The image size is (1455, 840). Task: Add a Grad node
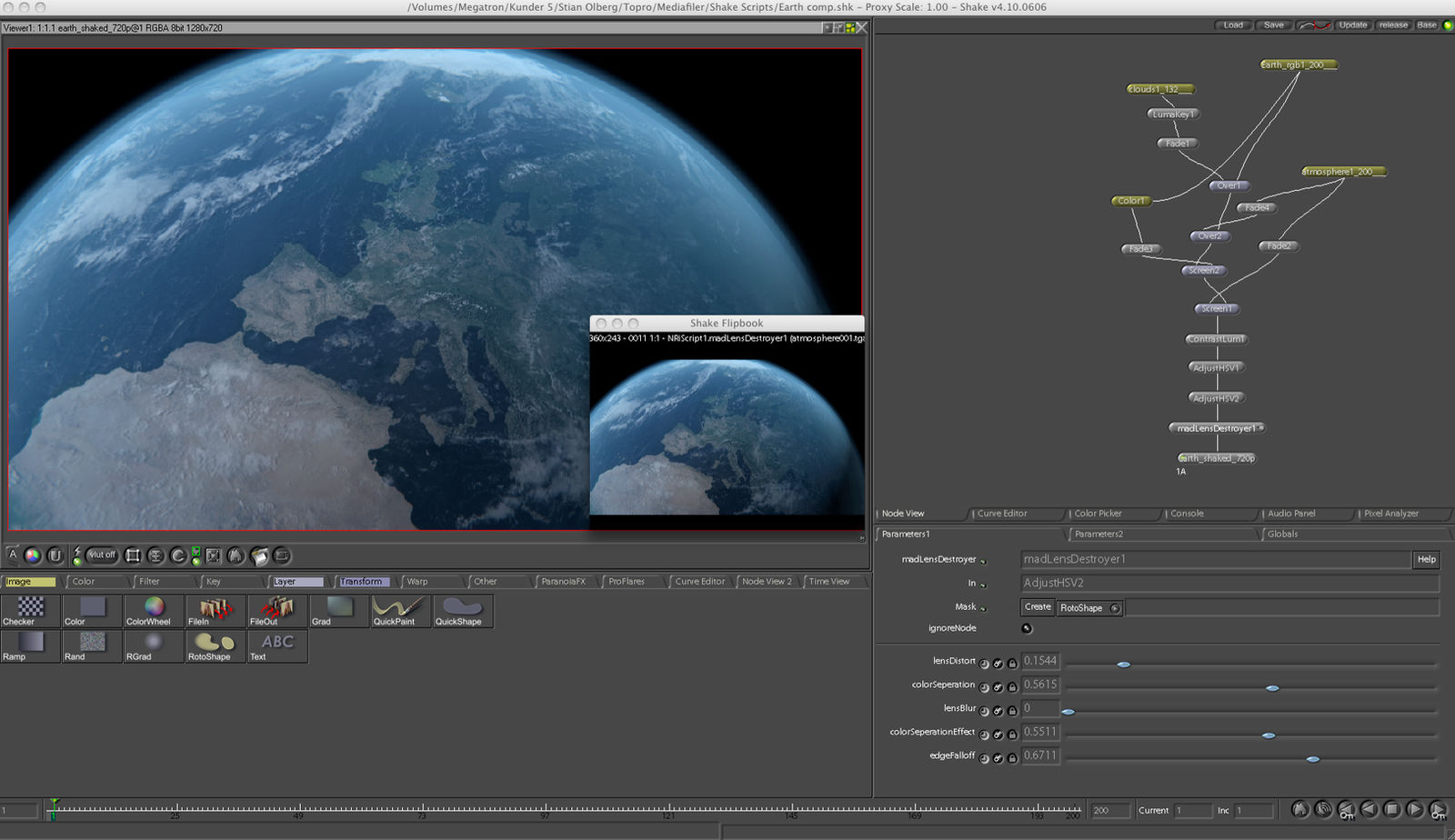[x=339, y=610]
